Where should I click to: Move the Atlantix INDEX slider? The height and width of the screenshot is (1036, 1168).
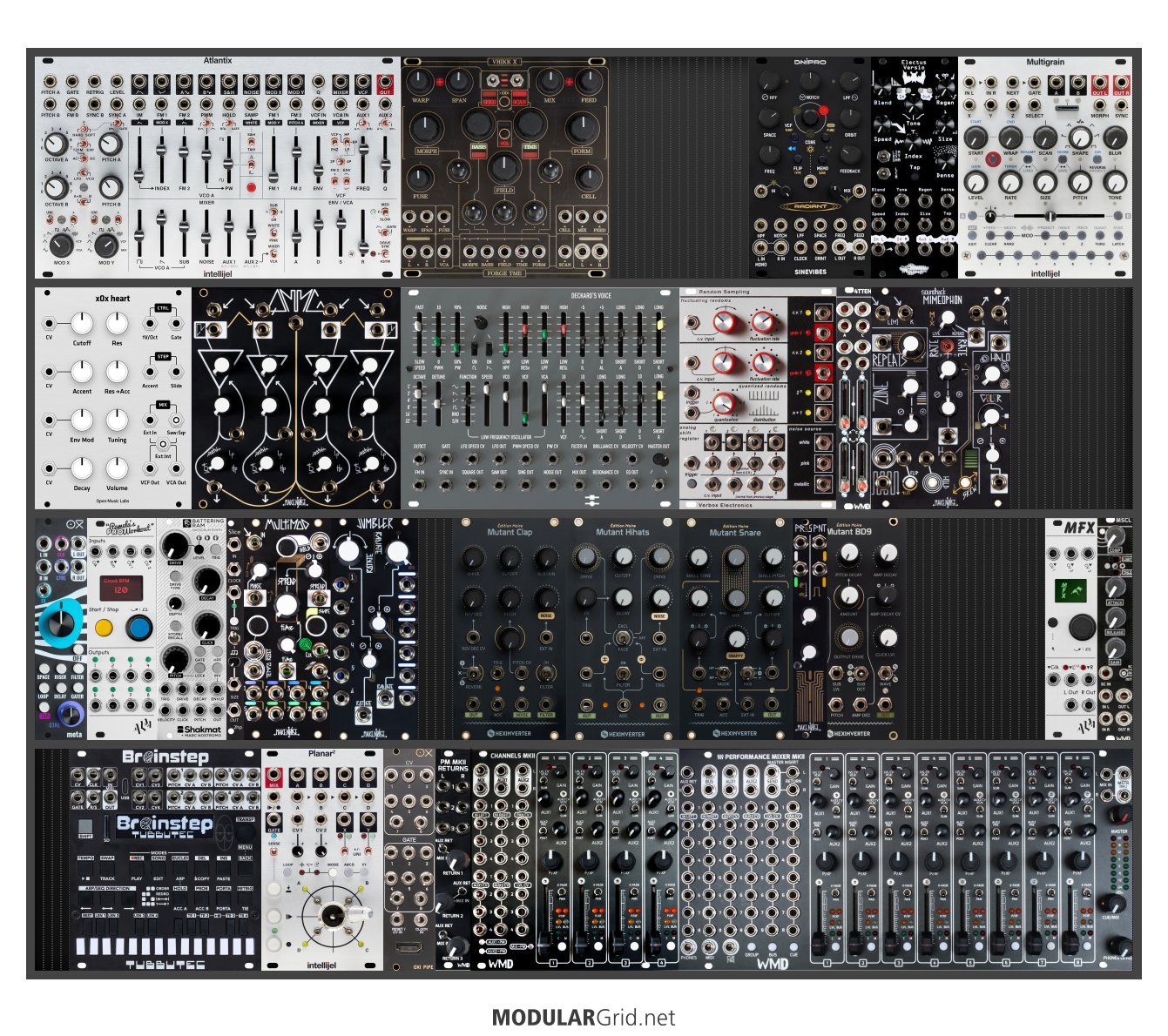162,159
